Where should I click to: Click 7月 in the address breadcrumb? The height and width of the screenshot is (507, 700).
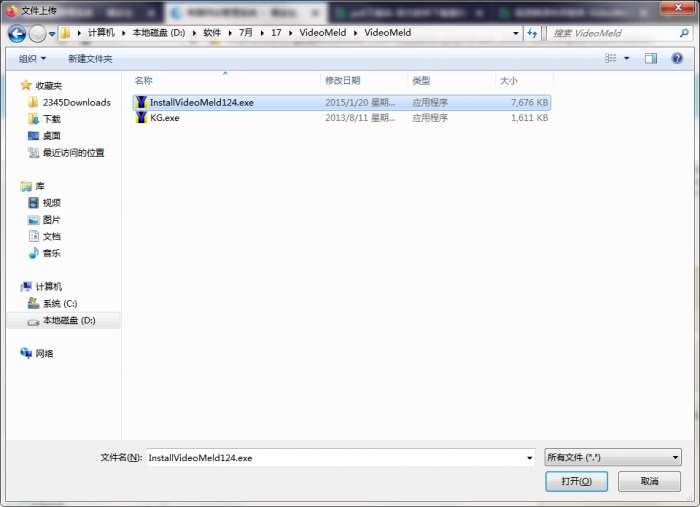(246, 33)
